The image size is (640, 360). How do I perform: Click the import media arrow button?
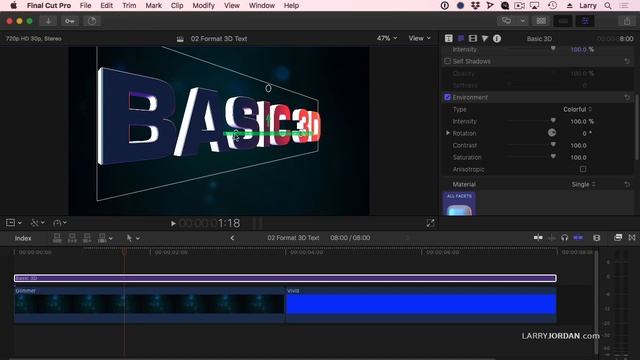tap(48, 21)
